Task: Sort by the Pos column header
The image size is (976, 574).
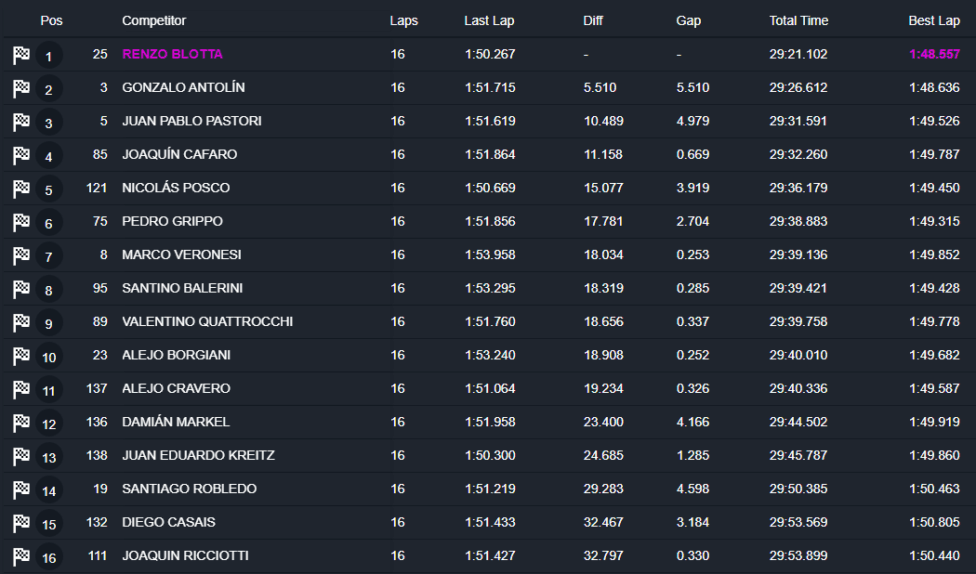Action: click(51, 21)
